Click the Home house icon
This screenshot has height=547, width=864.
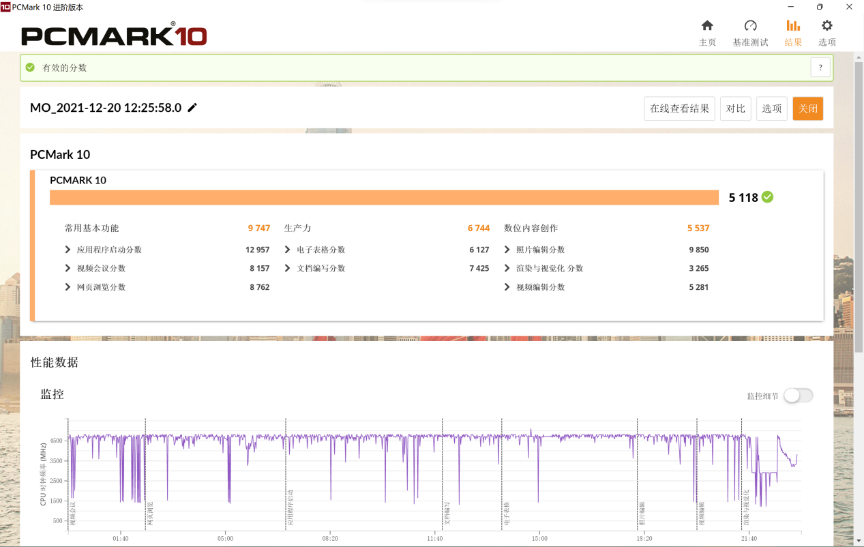point(707,26)
